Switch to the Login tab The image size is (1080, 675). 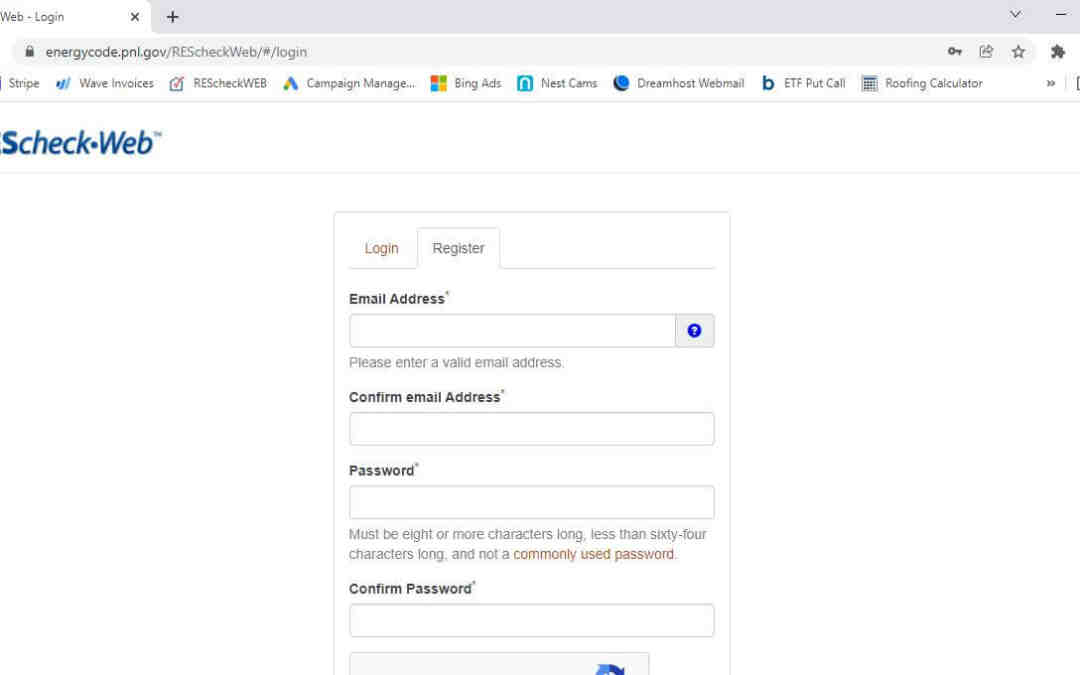tap(381, 249)
